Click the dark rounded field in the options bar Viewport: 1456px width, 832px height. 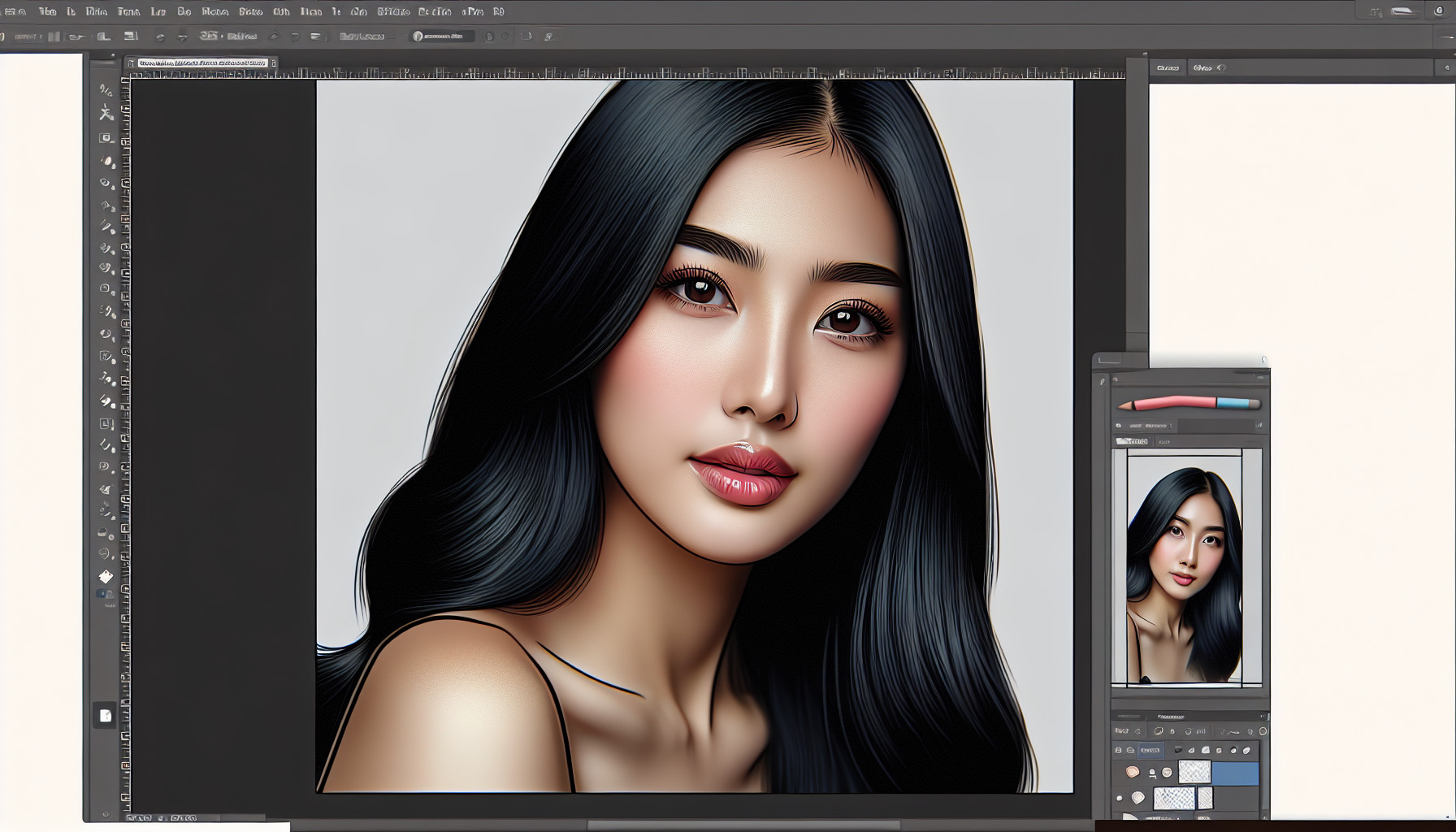pyautogui.click(x=442, y=37)
